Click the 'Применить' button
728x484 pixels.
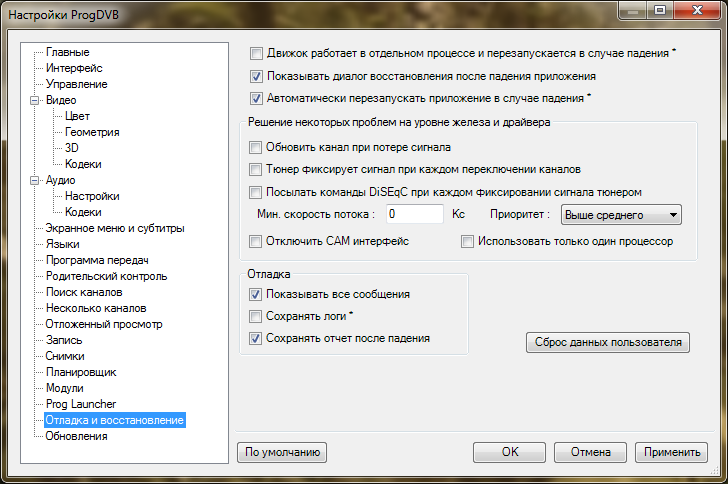pos(671,452)
